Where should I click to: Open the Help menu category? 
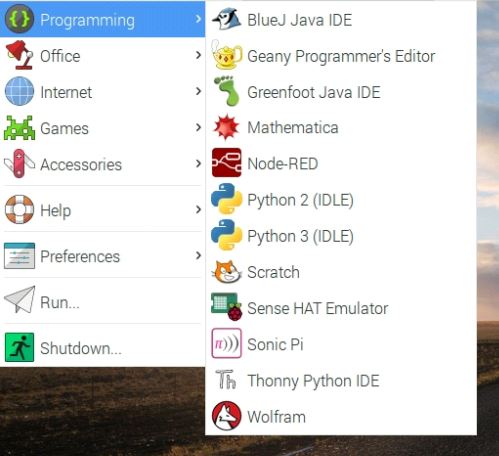click(102, 210)
